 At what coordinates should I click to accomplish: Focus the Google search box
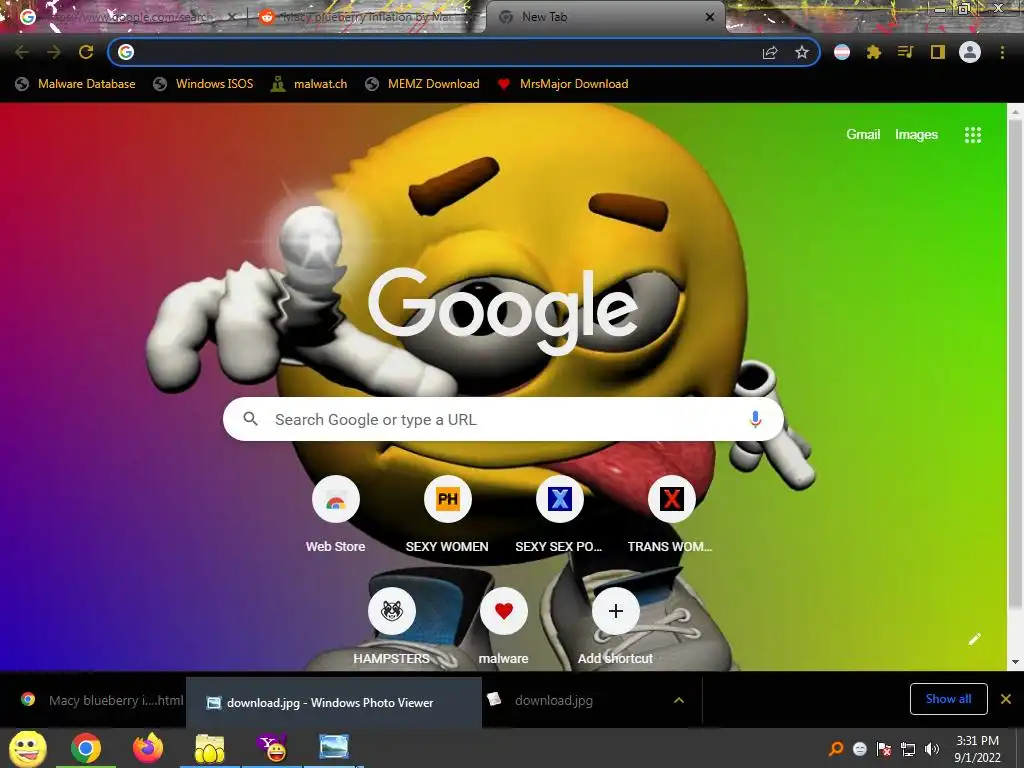[503, 419]
